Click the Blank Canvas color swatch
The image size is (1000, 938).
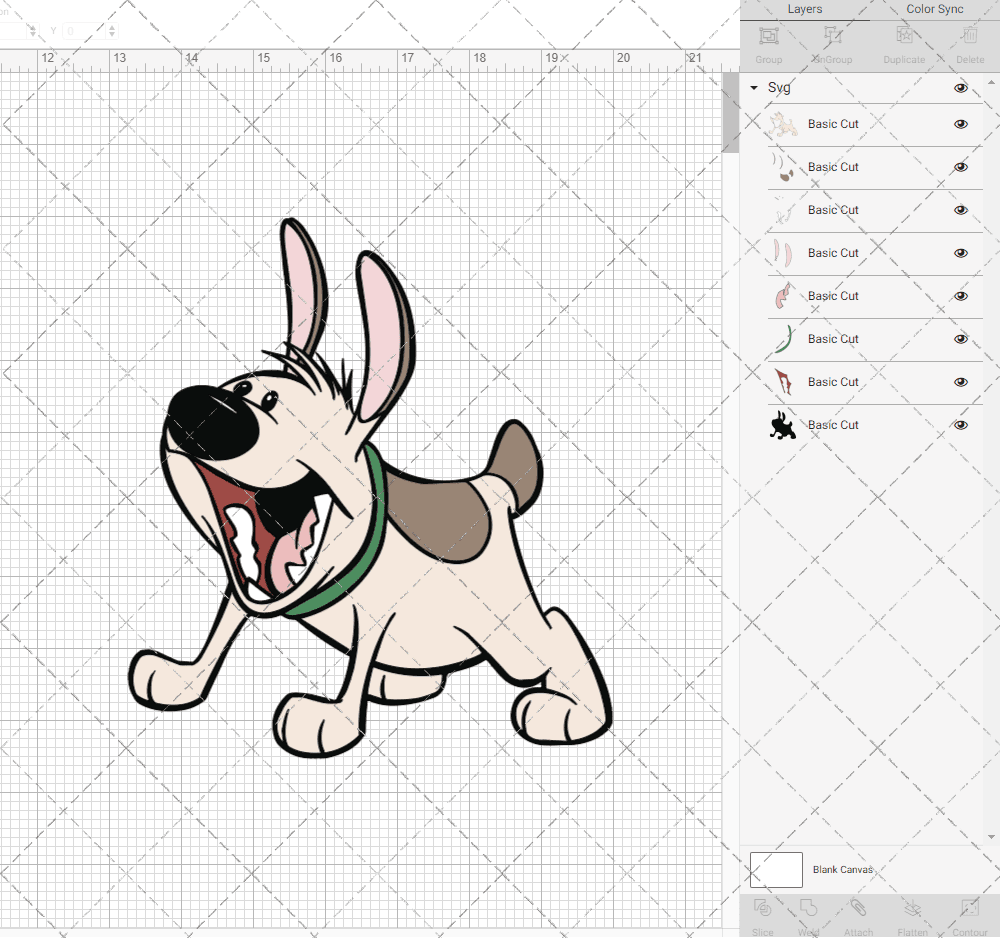click(x=776, y=870)
